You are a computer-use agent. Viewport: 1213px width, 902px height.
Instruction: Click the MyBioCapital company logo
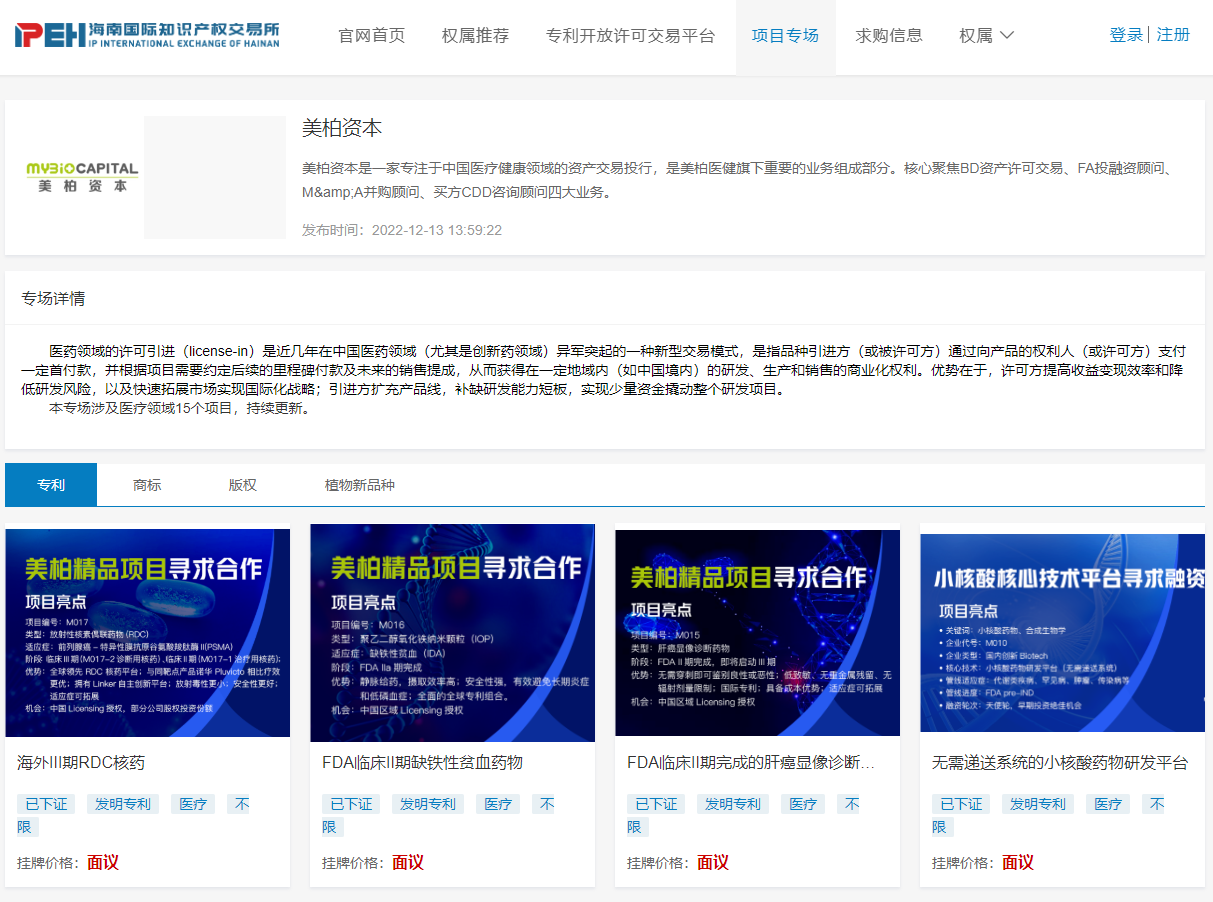coord(82,177)
